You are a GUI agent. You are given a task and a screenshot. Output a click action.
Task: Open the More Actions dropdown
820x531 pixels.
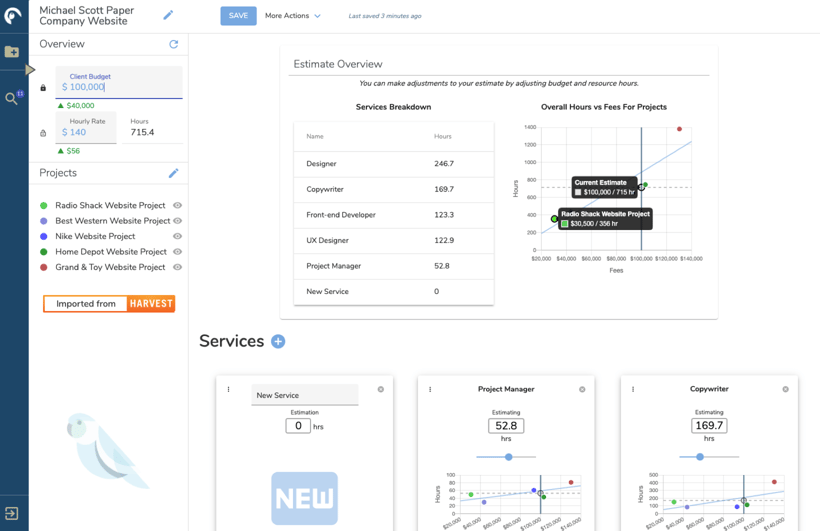click(292, 16)
